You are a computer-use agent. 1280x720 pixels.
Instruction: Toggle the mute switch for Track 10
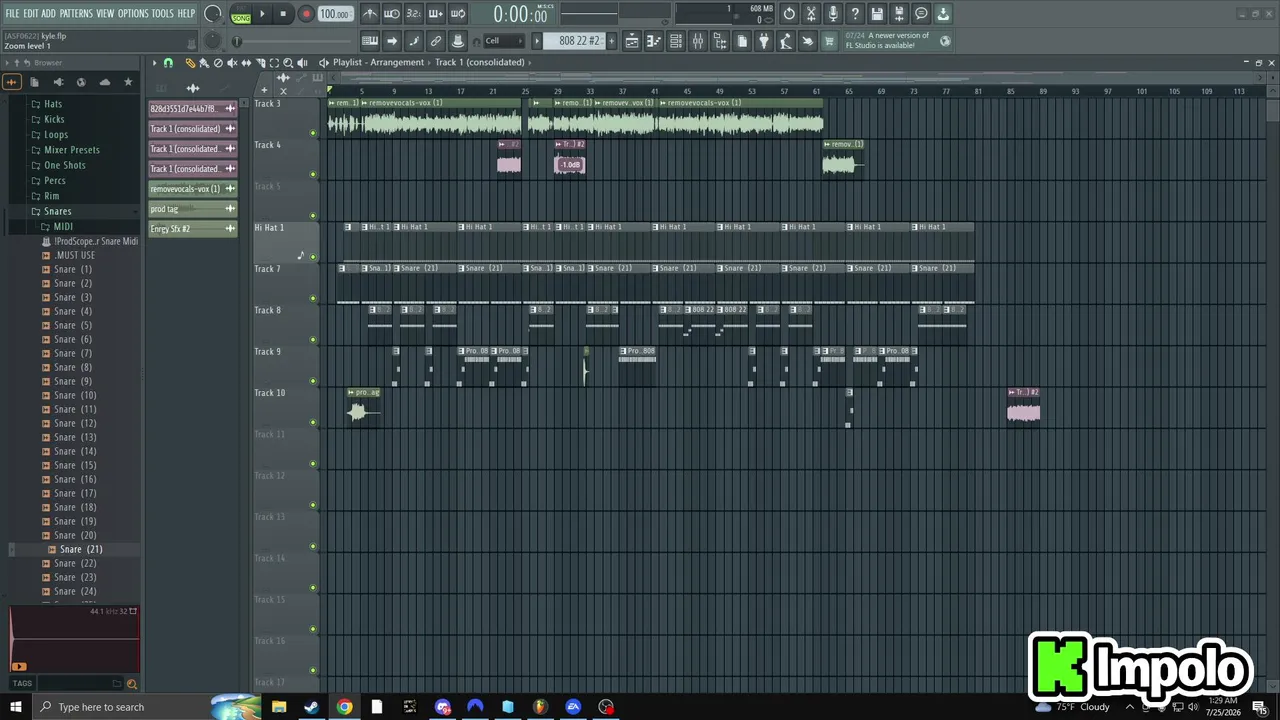point(313,422)
